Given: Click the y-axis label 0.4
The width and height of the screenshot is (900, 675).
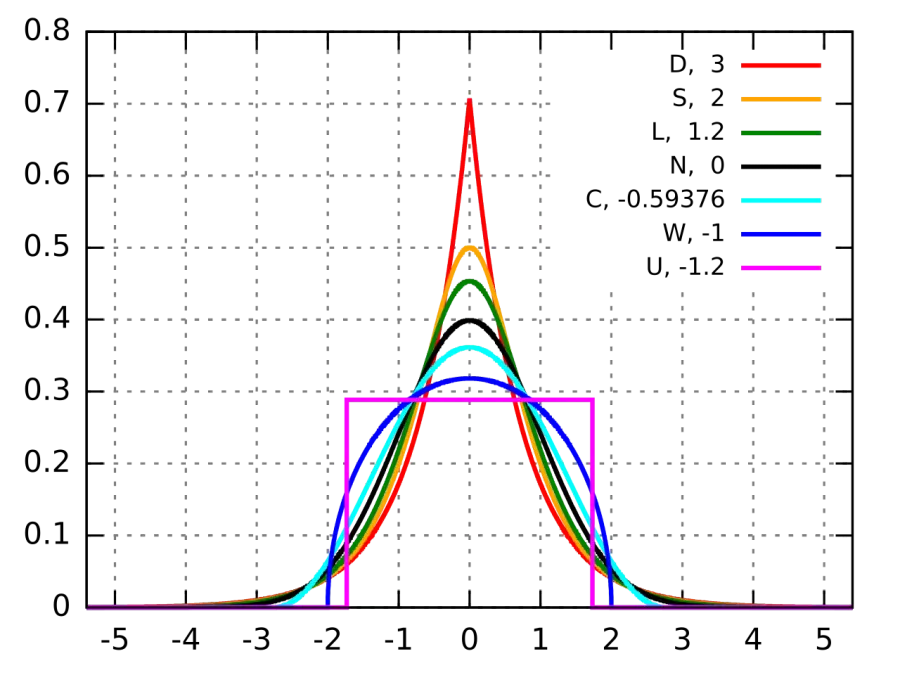Looking at the screenshot, I should point(46,319).
